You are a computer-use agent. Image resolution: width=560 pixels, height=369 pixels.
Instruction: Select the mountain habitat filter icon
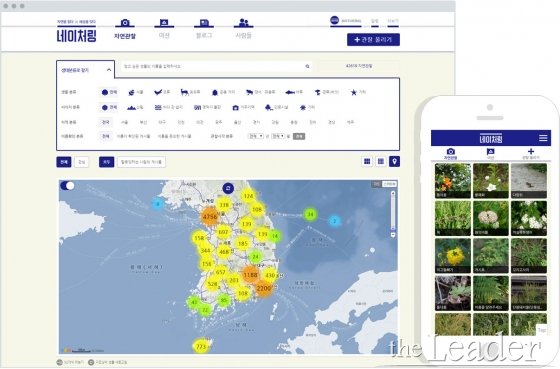(x=131, y=107)
